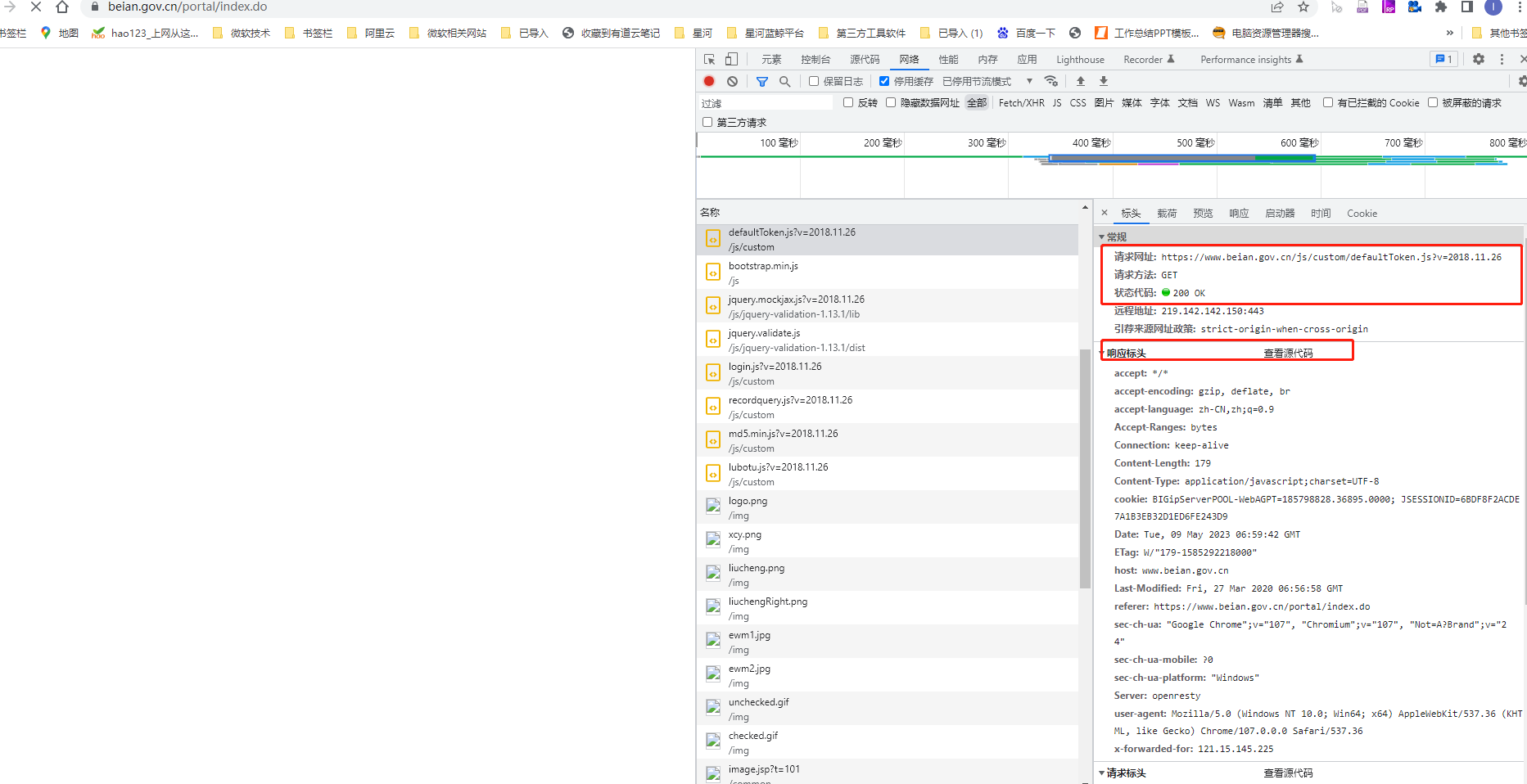This screenshot has height=784, width=1527.
Task: Open the Chrome profile avatar
Action: [x=1493, y=7]
